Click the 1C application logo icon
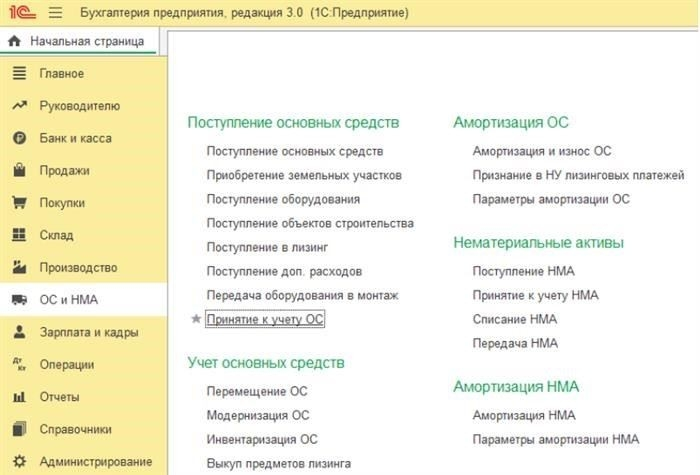 click(x=19, y=12)
